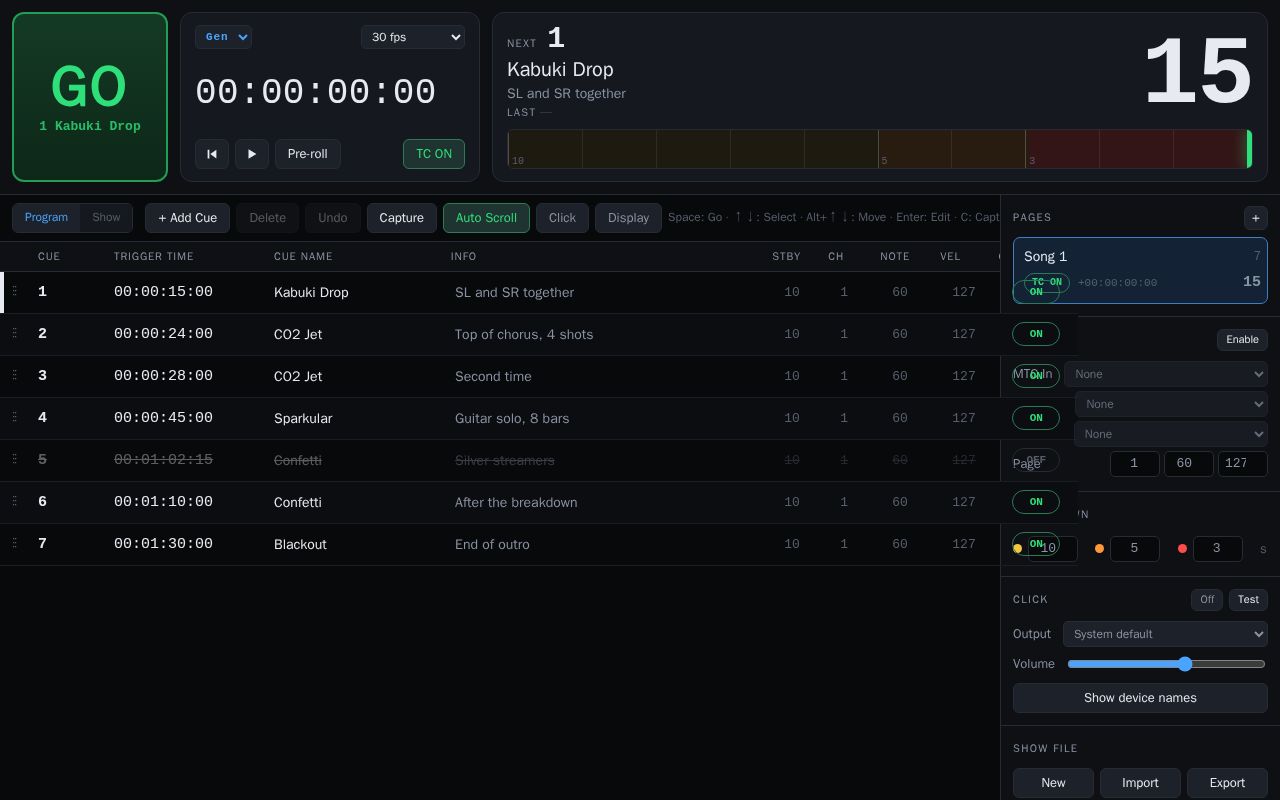This screenshot has width=1280, height=800.
Task: Disable cue 2 using its ON toggle
Action: tap(1036, 334)
